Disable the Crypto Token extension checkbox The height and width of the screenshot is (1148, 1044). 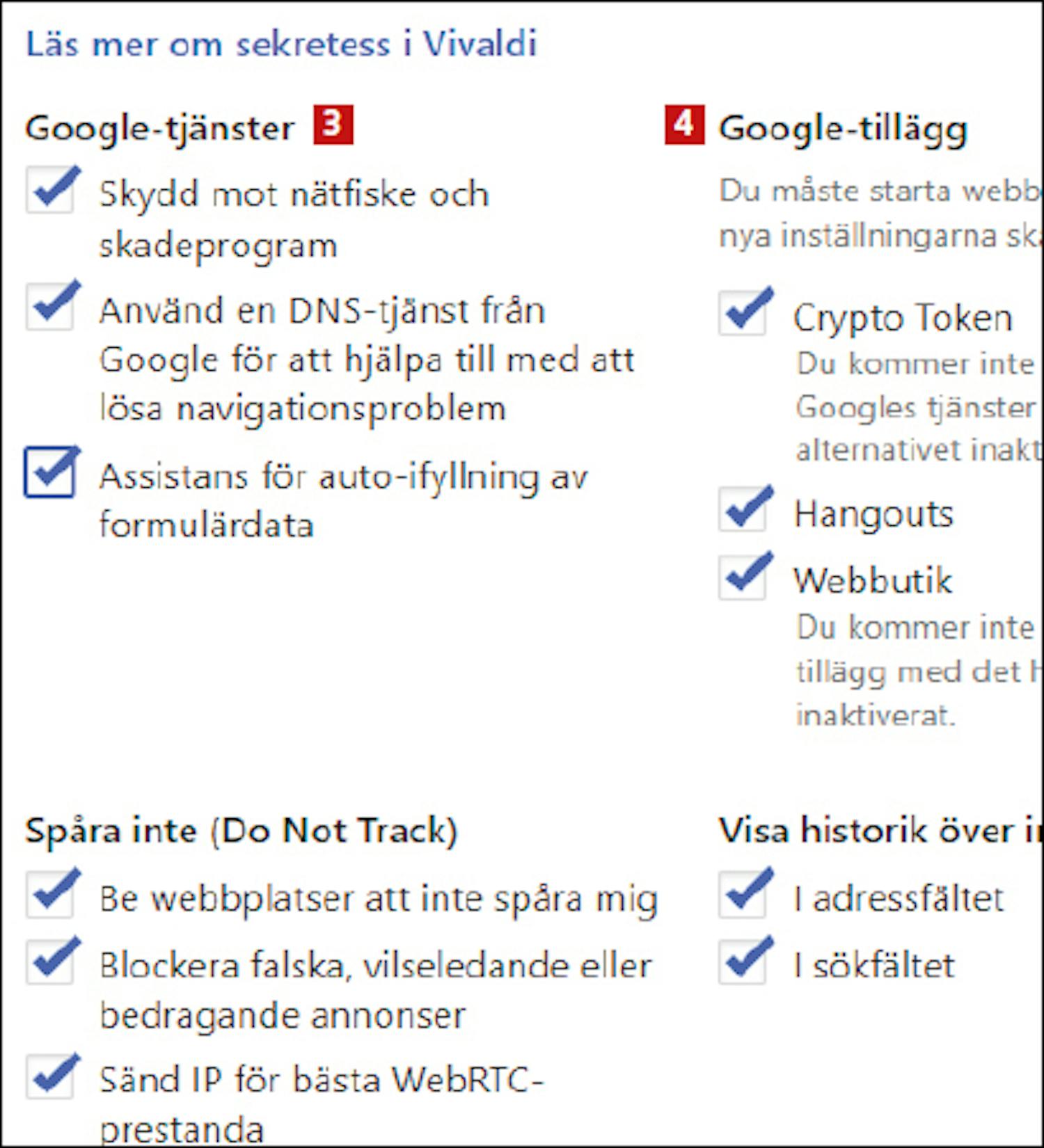743,312
